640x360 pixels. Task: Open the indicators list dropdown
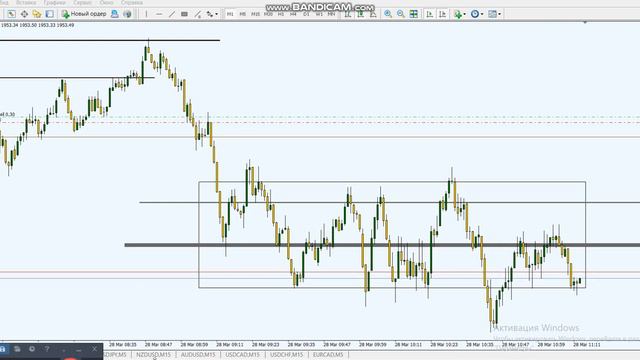(460, 14)
